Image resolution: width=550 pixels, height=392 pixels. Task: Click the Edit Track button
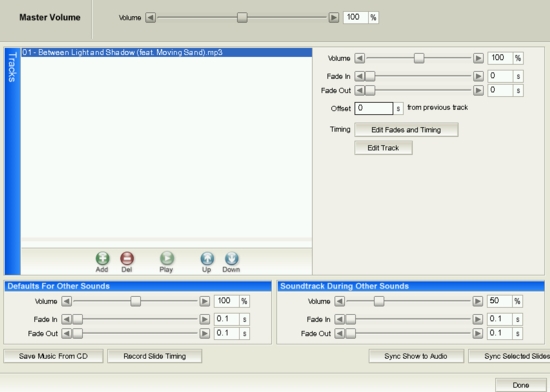point(383,148)
